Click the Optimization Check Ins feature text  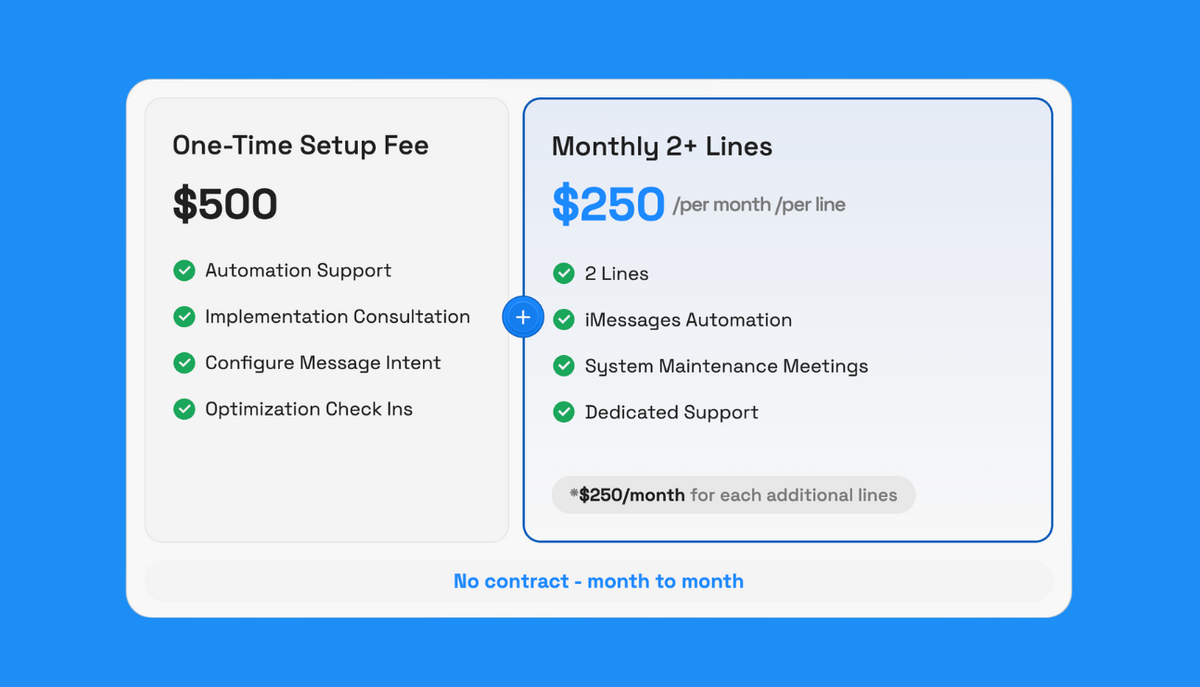pos(309,409)
